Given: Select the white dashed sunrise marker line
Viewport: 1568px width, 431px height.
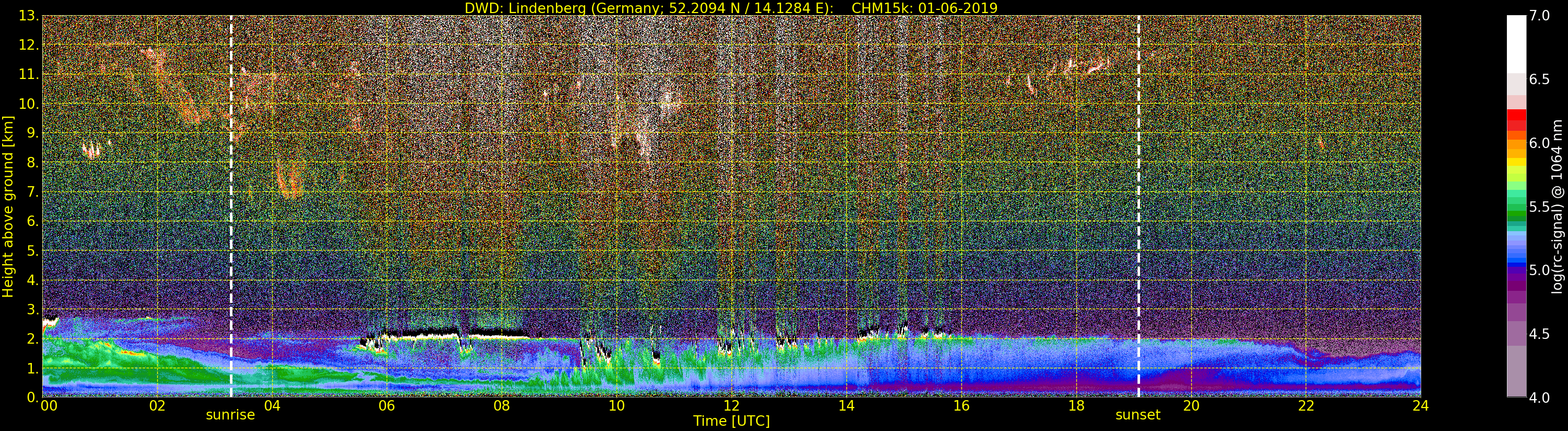Looking at the screenshot, I should pyautogui.click(x=231, y=206).
